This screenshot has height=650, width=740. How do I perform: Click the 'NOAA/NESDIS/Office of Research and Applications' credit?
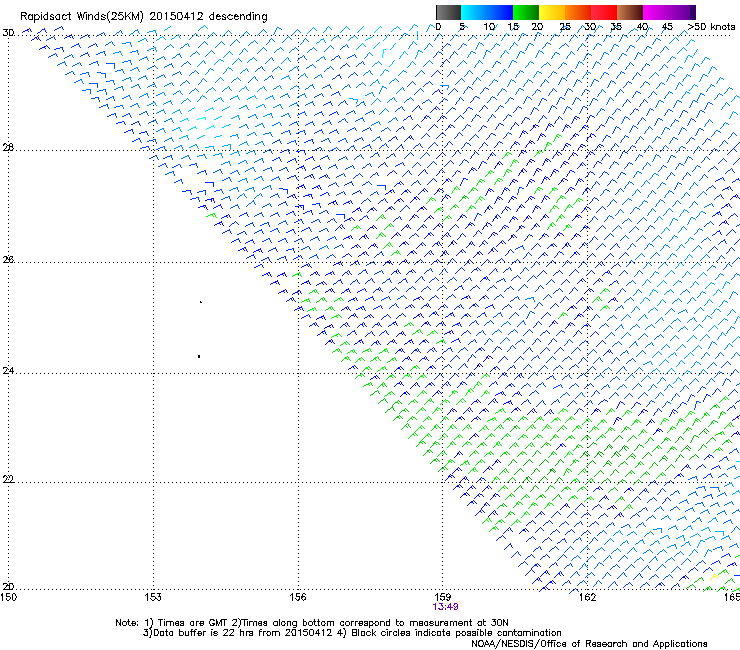point(589,644)
